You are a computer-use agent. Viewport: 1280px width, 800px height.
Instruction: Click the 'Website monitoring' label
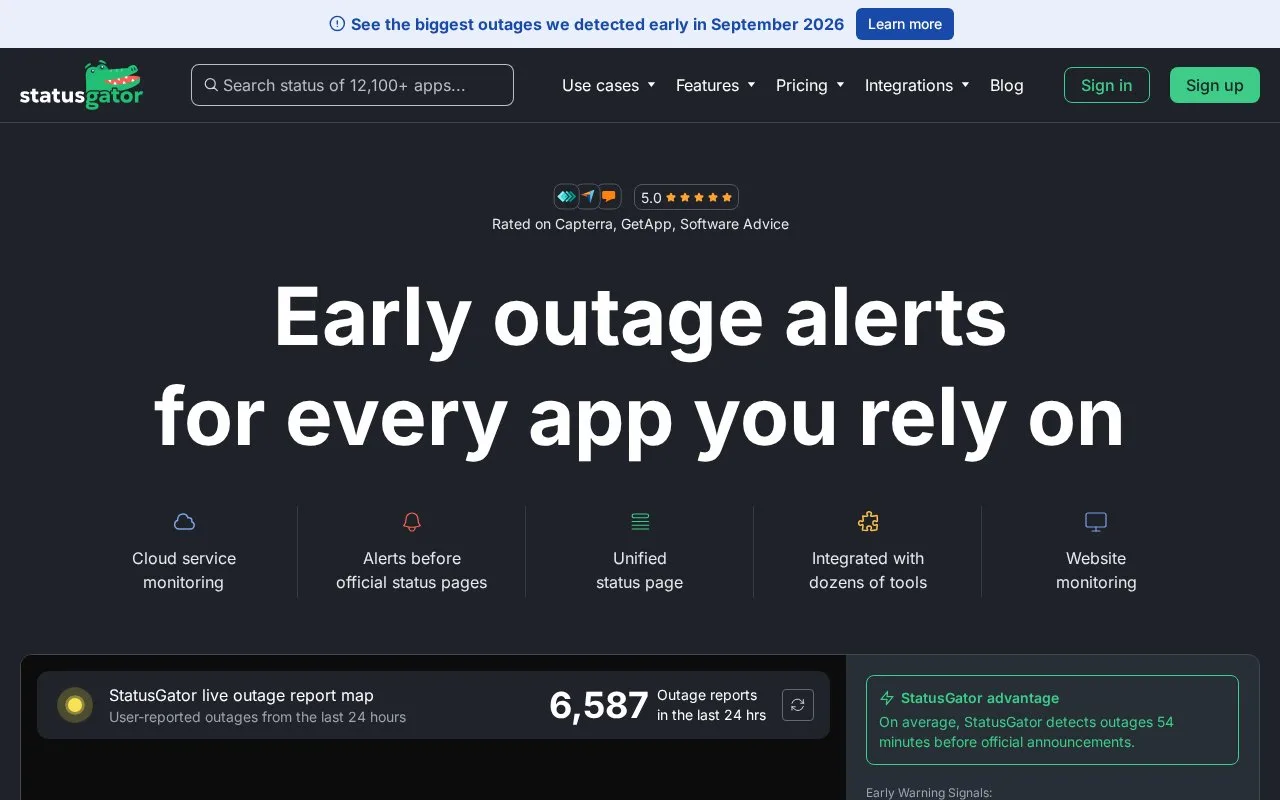1096,570
